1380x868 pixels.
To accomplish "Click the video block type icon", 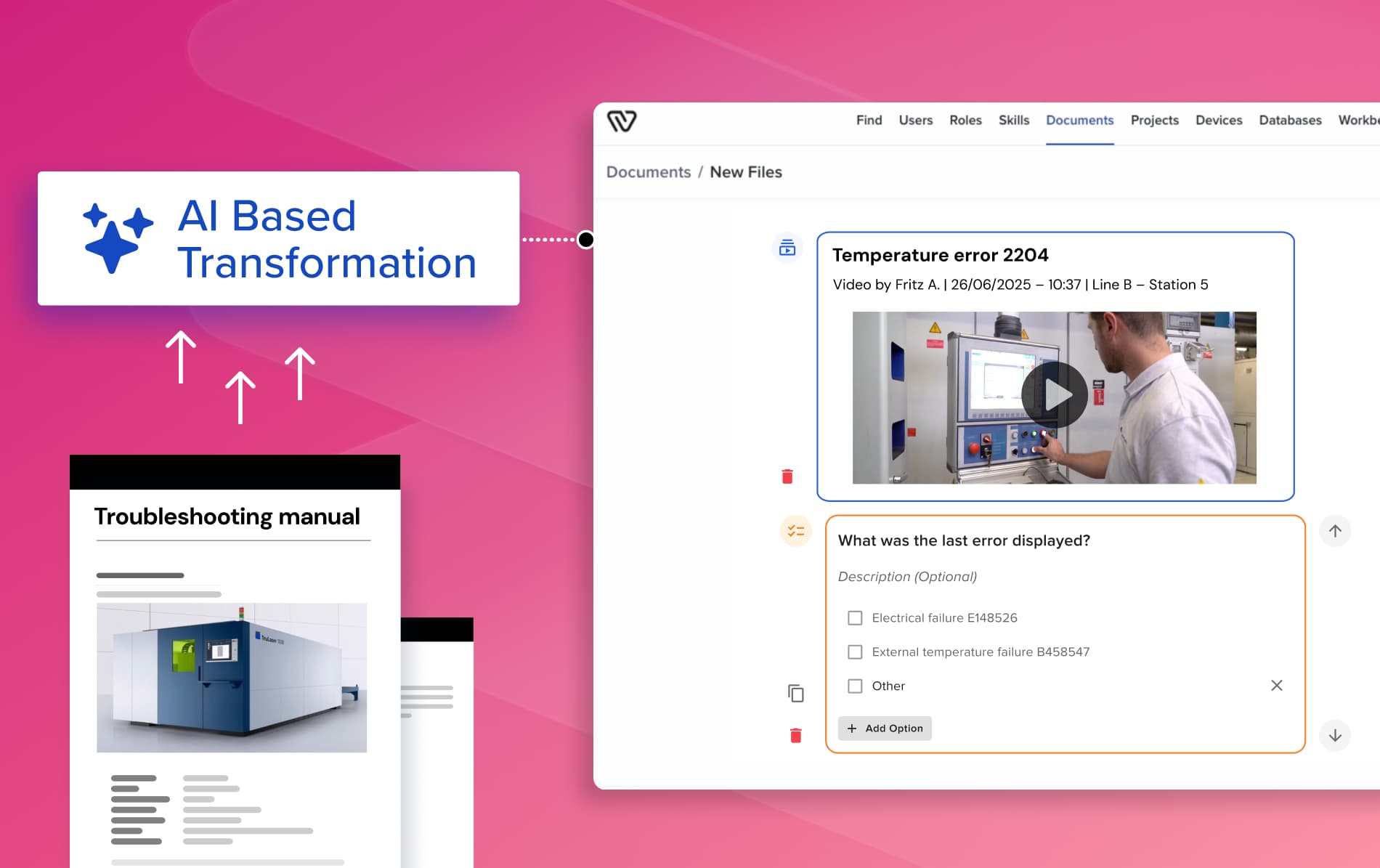I will pos(787,248).
